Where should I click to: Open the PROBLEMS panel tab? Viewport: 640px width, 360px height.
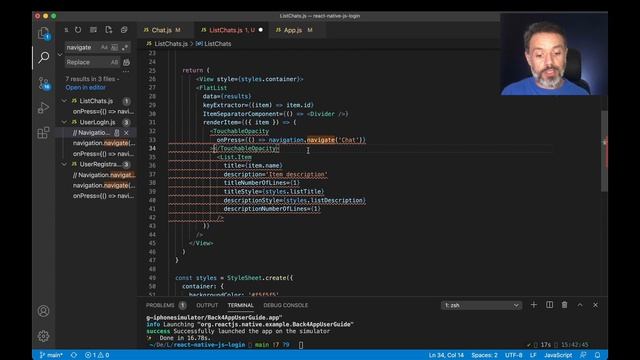pos(166,305)
